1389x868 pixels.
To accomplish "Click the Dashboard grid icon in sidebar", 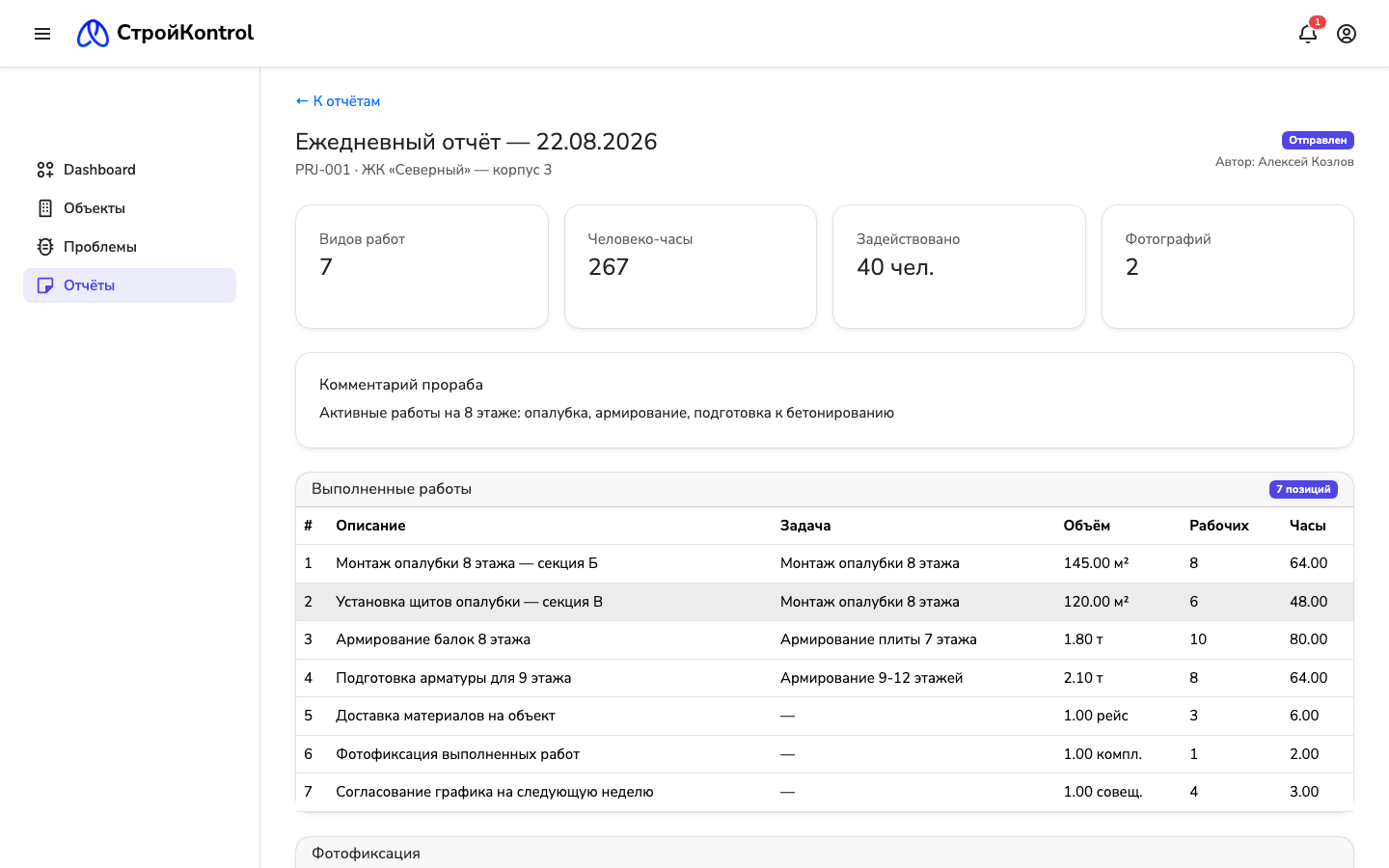I will click(45, 170).
